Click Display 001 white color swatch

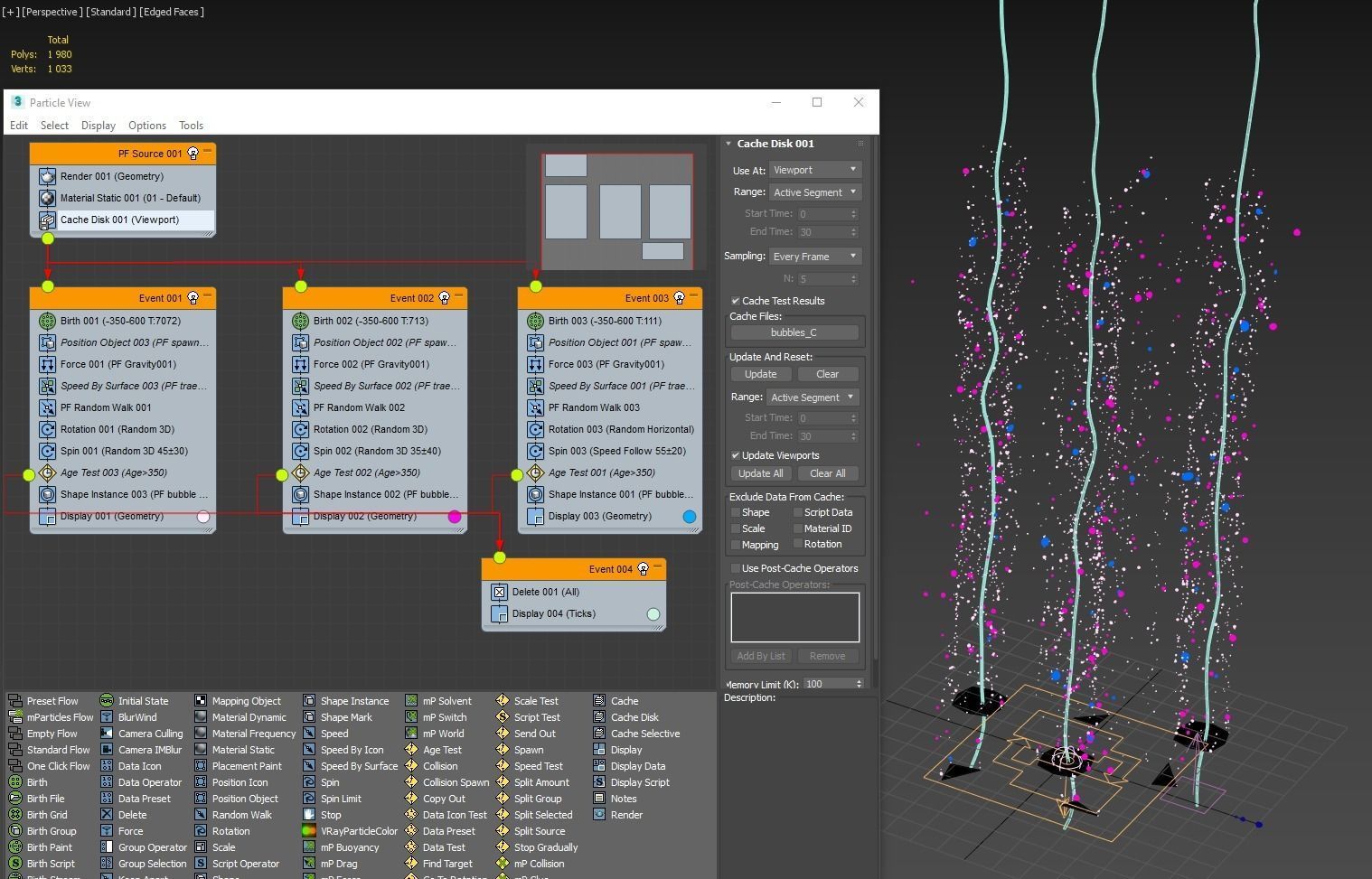(x=202, y=517)
